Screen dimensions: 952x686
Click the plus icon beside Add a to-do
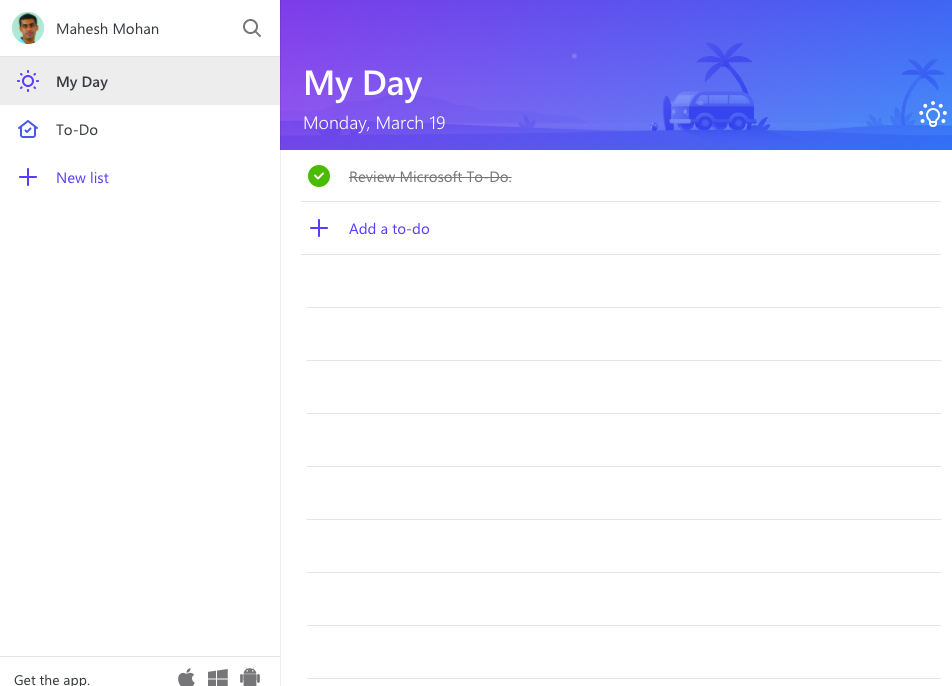[319, 229]
